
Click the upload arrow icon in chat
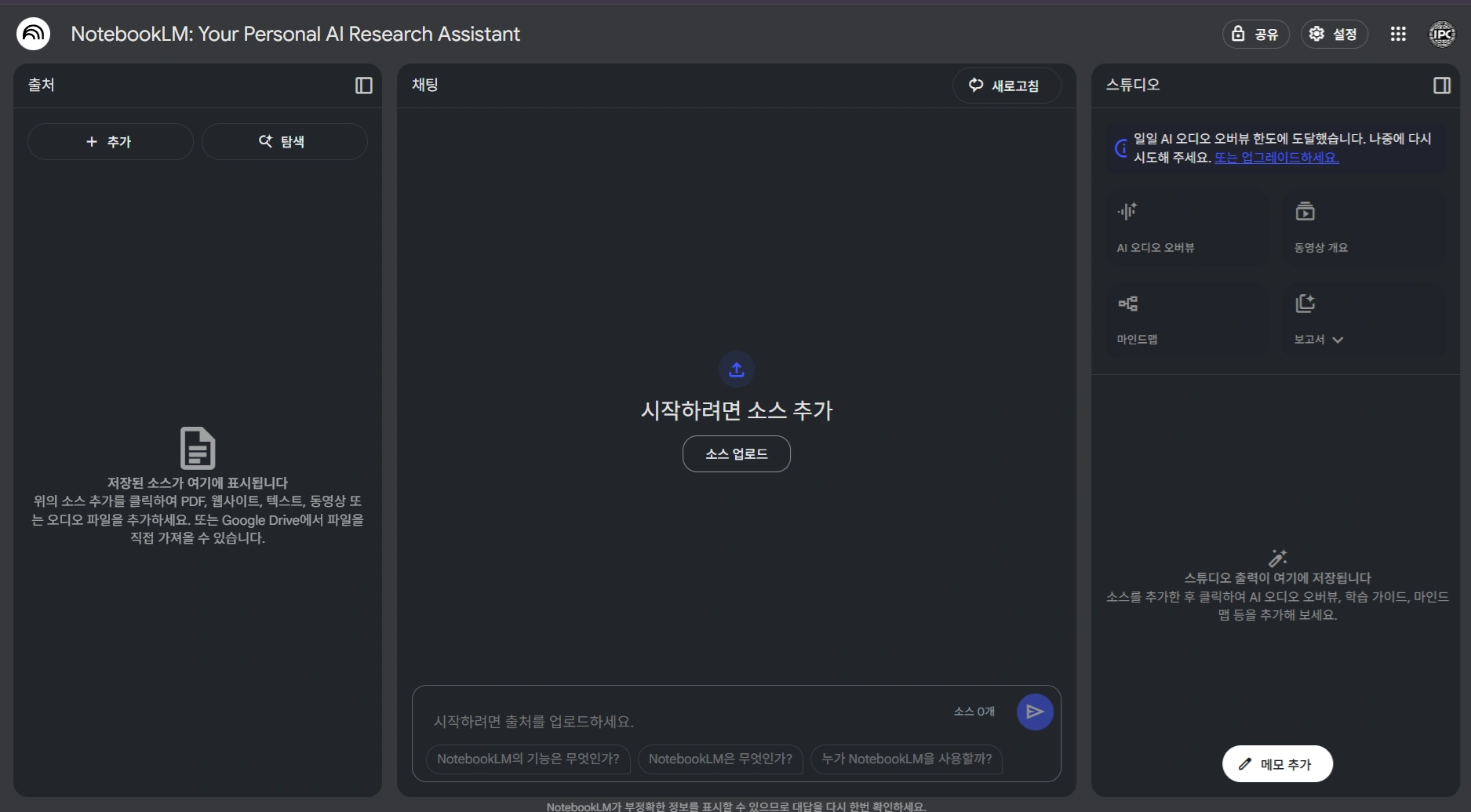736,370
